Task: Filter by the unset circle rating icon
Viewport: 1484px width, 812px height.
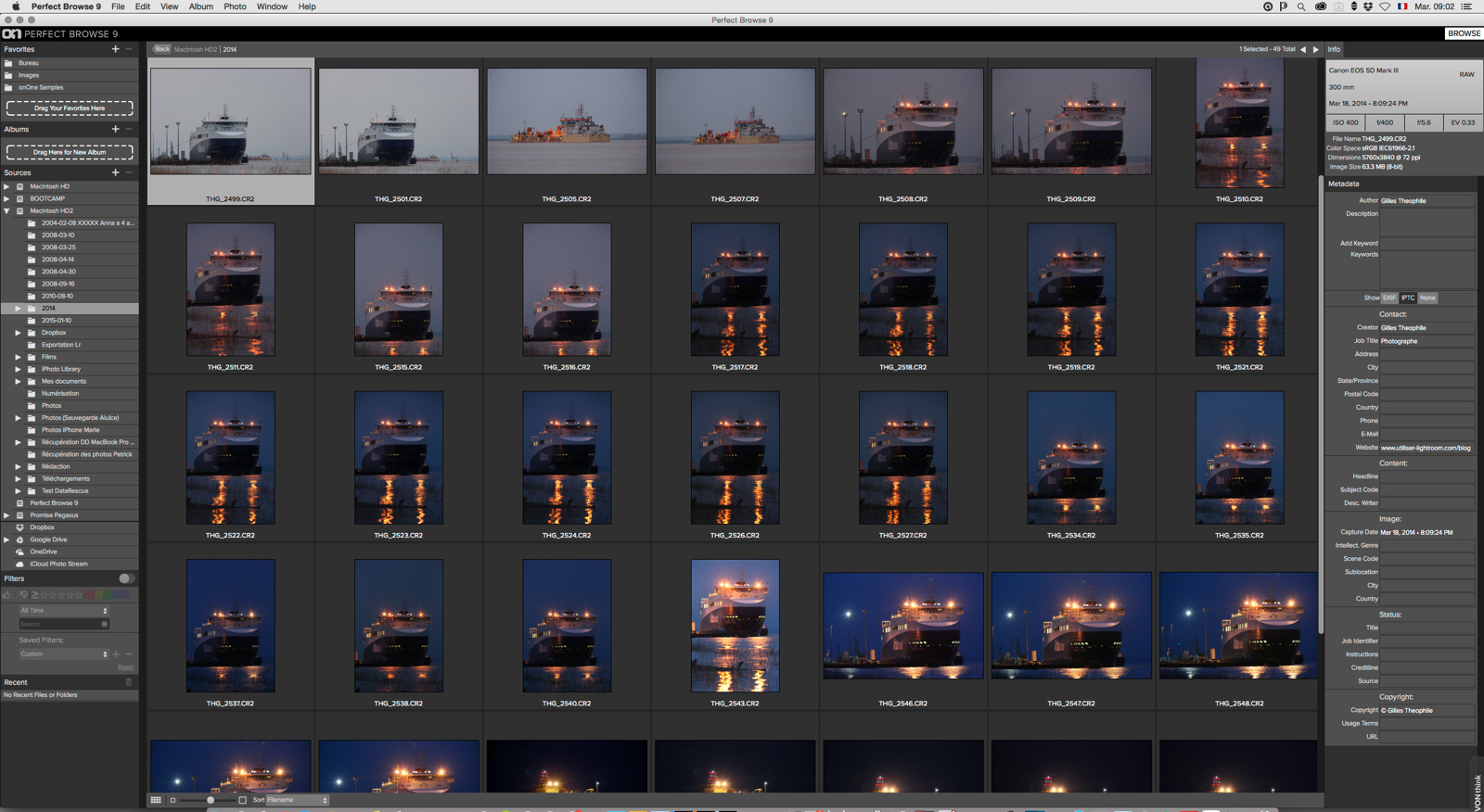Action: pyautogui.click(x=15, y=595)
